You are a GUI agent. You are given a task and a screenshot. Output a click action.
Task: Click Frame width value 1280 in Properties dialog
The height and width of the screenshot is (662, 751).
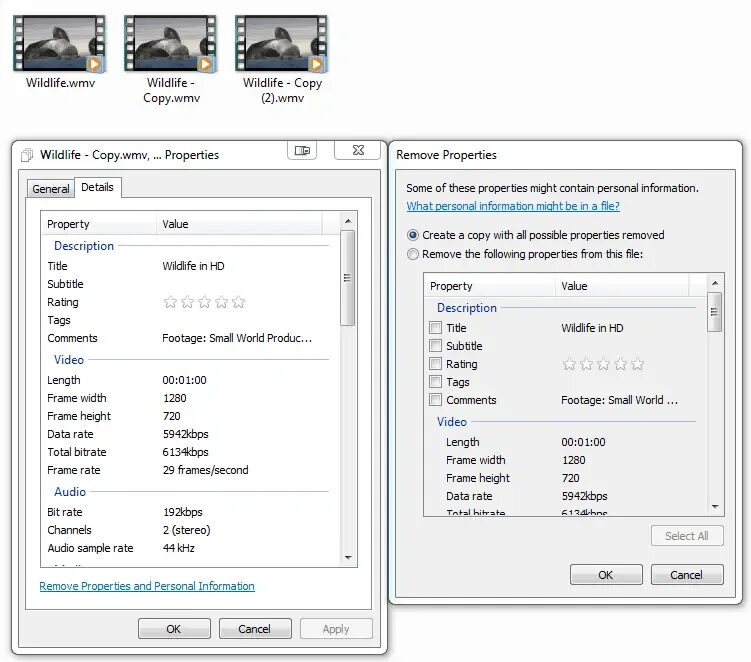coord(175,398)
